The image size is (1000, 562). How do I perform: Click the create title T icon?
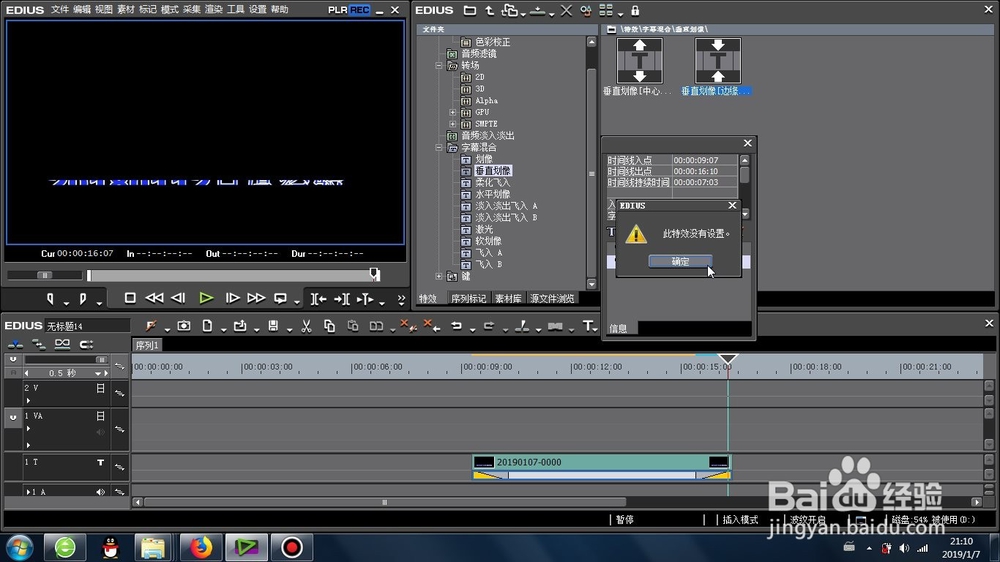tap(587, 326)
